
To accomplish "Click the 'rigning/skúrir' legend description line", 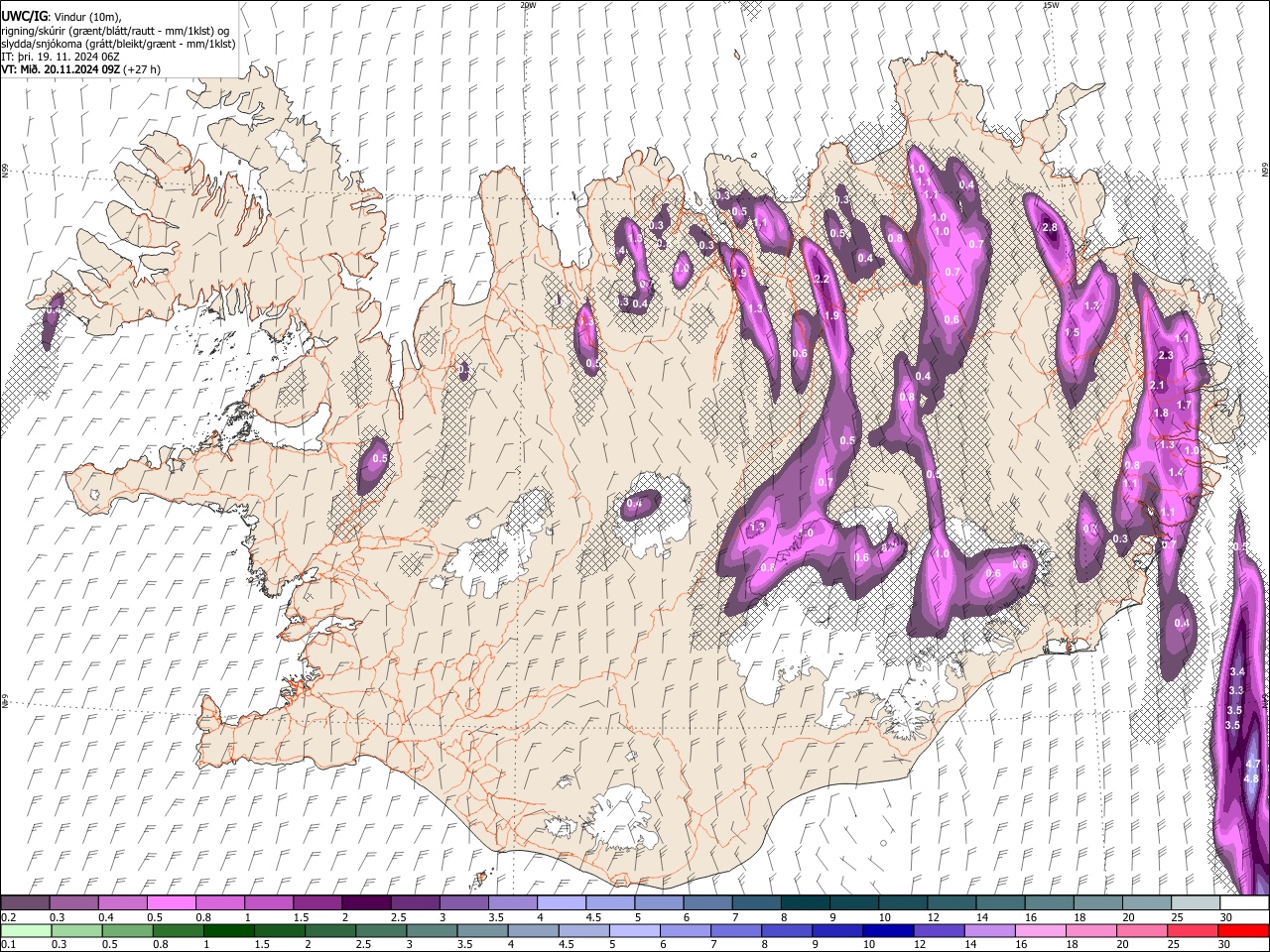I will (115, 31).
